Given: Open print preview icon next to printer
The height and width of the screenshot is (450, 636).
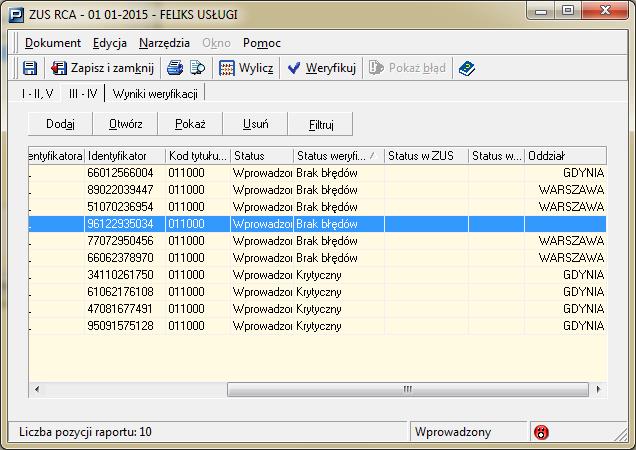Looking at the screenshot, I should coord(197,68).
